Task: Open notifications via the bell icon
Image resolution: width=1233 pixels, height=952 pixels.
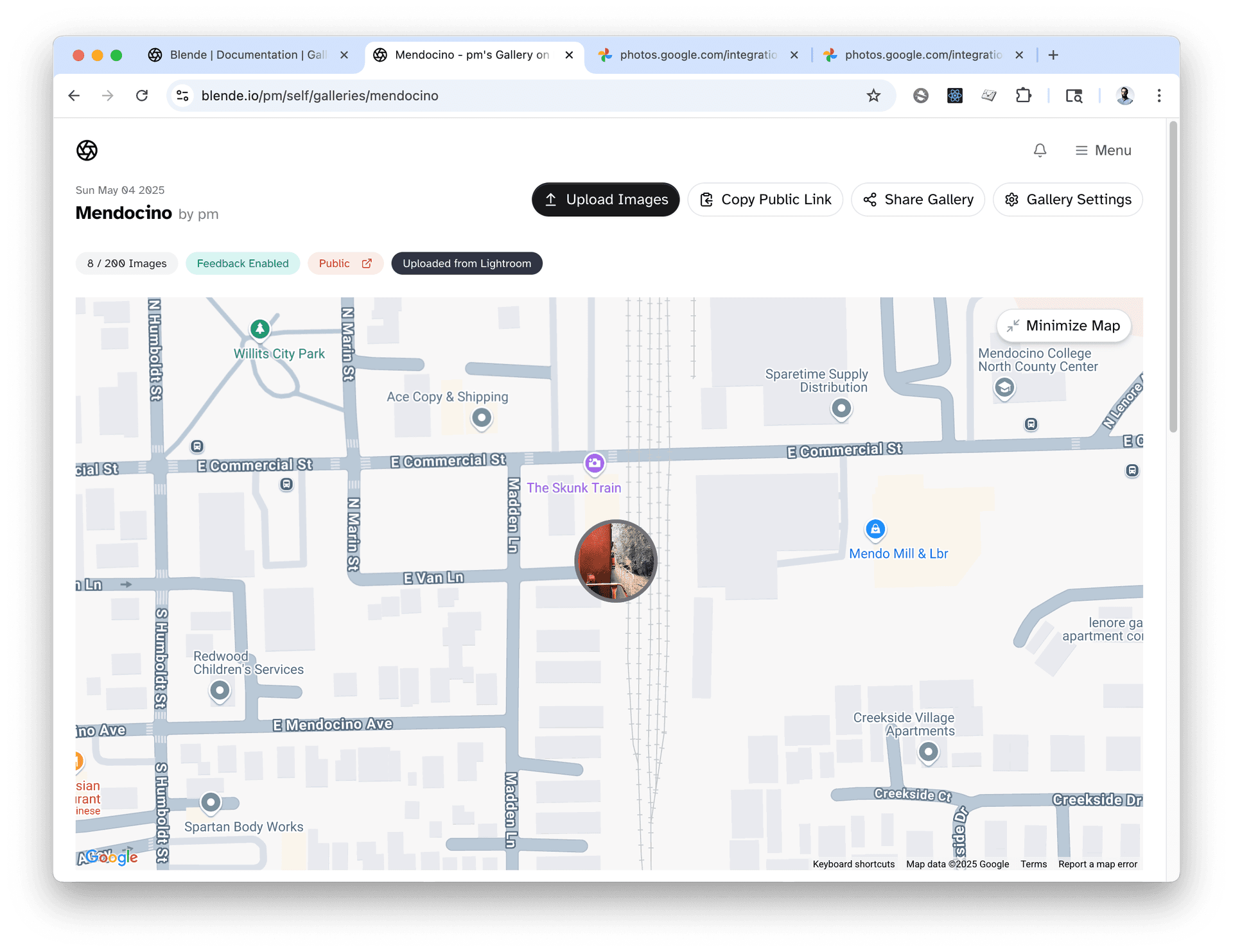Action: [1040, 150]
